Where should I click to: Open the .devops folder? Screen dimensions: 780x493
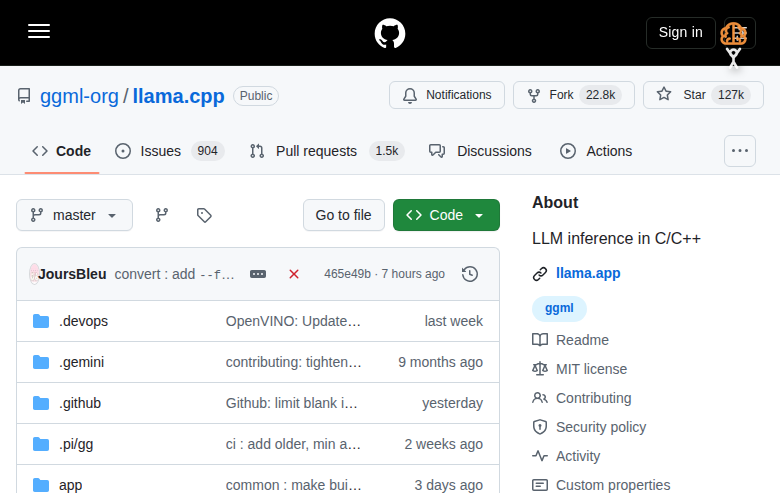[x=84, y=321]
